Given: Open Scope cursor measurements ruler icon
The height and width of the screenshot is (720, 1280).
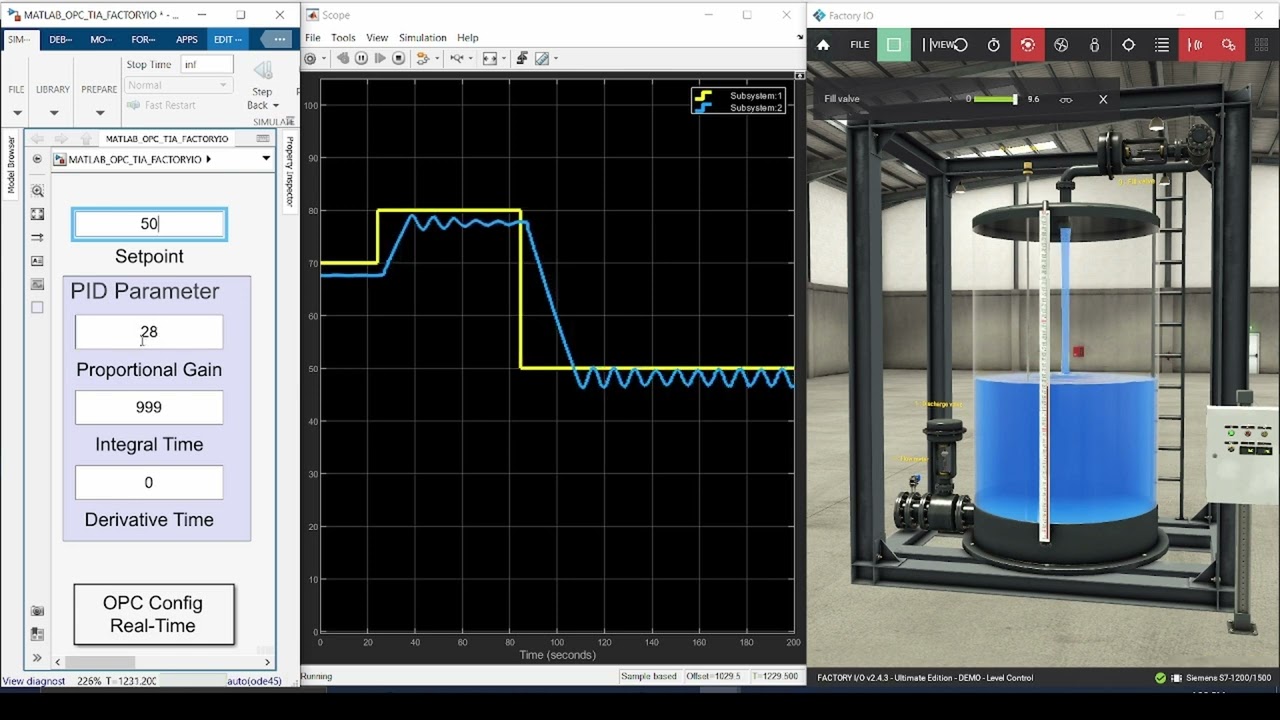Looking at the screenshot, I should (x=542, y=59).
